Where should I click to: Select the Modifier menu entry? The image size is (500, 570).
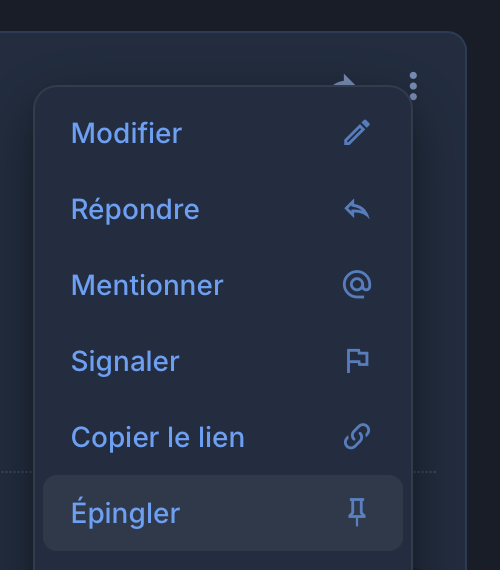coord(223,133)
